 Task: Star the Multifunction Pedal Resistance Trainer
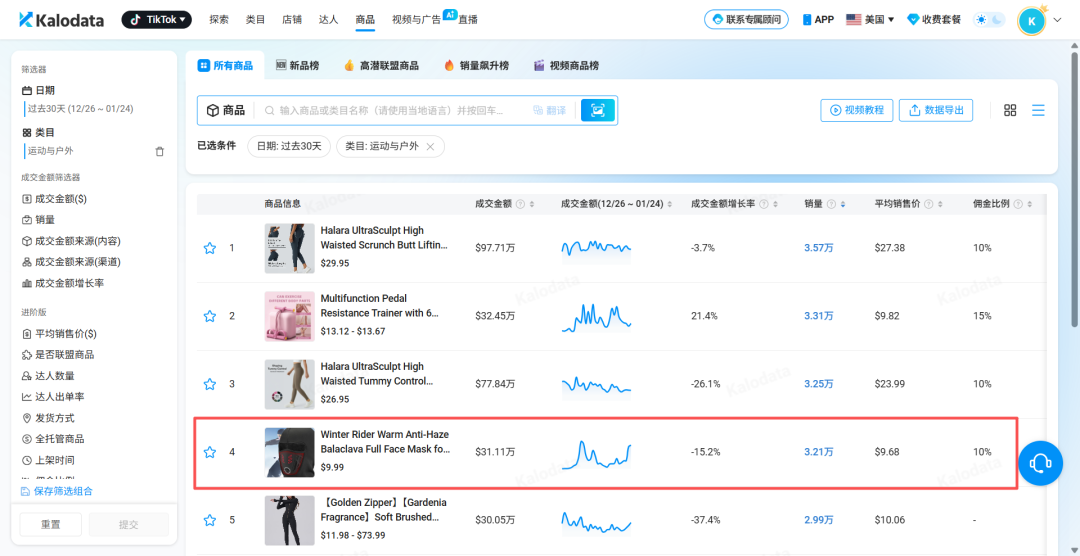click(x=210, y=316)
